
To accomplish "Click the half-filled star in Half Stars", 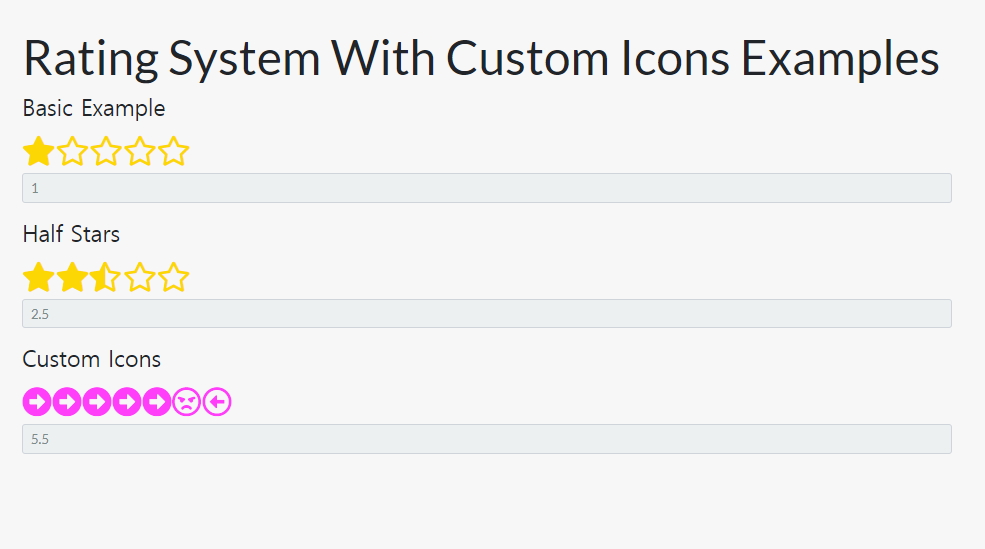I will click(106, 277).
